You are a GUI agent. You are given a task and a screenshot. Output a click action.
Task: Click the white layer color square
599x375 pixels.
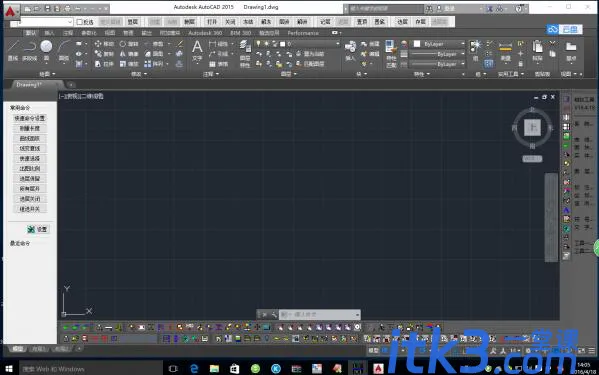pos(283,44)
